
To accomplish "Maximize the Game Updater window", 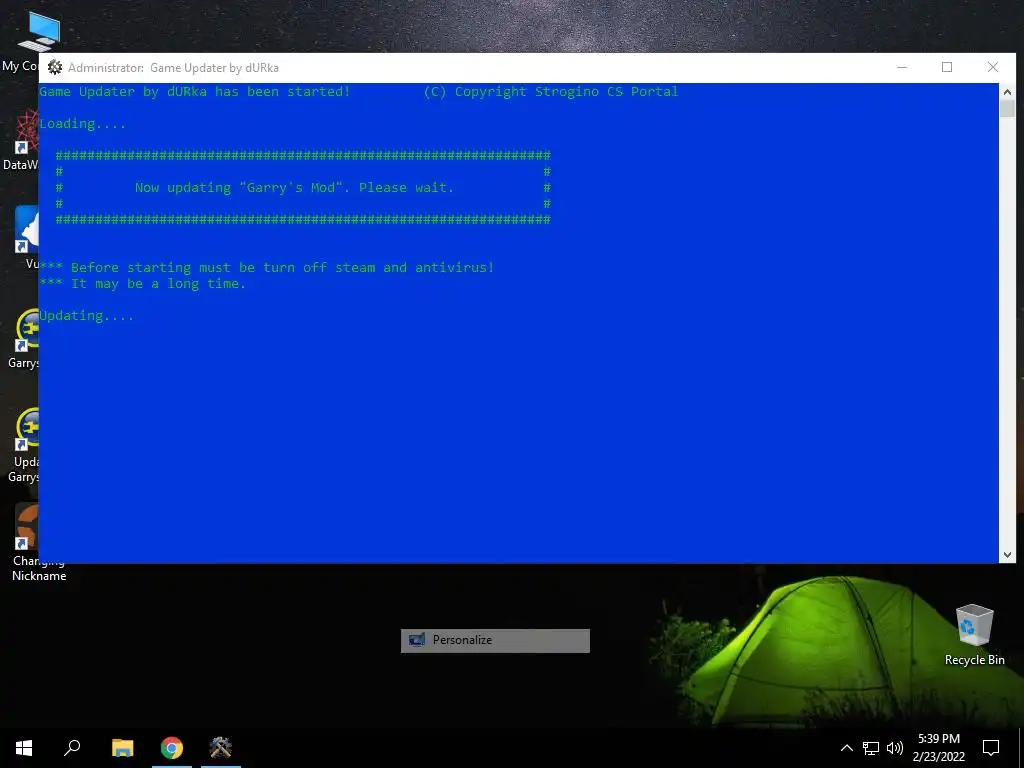I will [x=947, y=67].
